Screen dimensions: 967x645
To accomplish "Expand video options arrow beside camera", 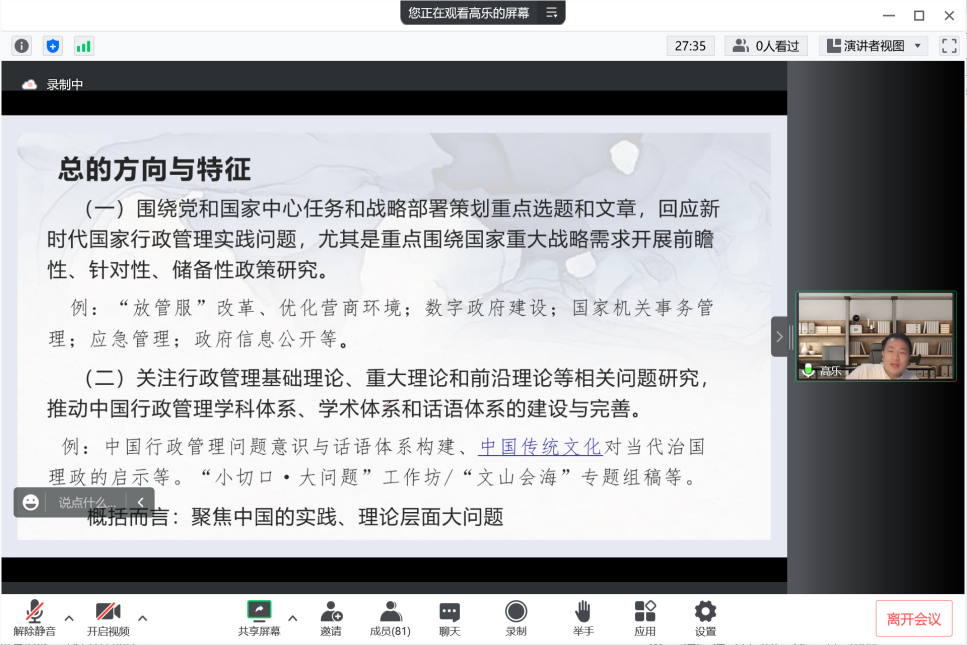I will click(x=142, y=617).
